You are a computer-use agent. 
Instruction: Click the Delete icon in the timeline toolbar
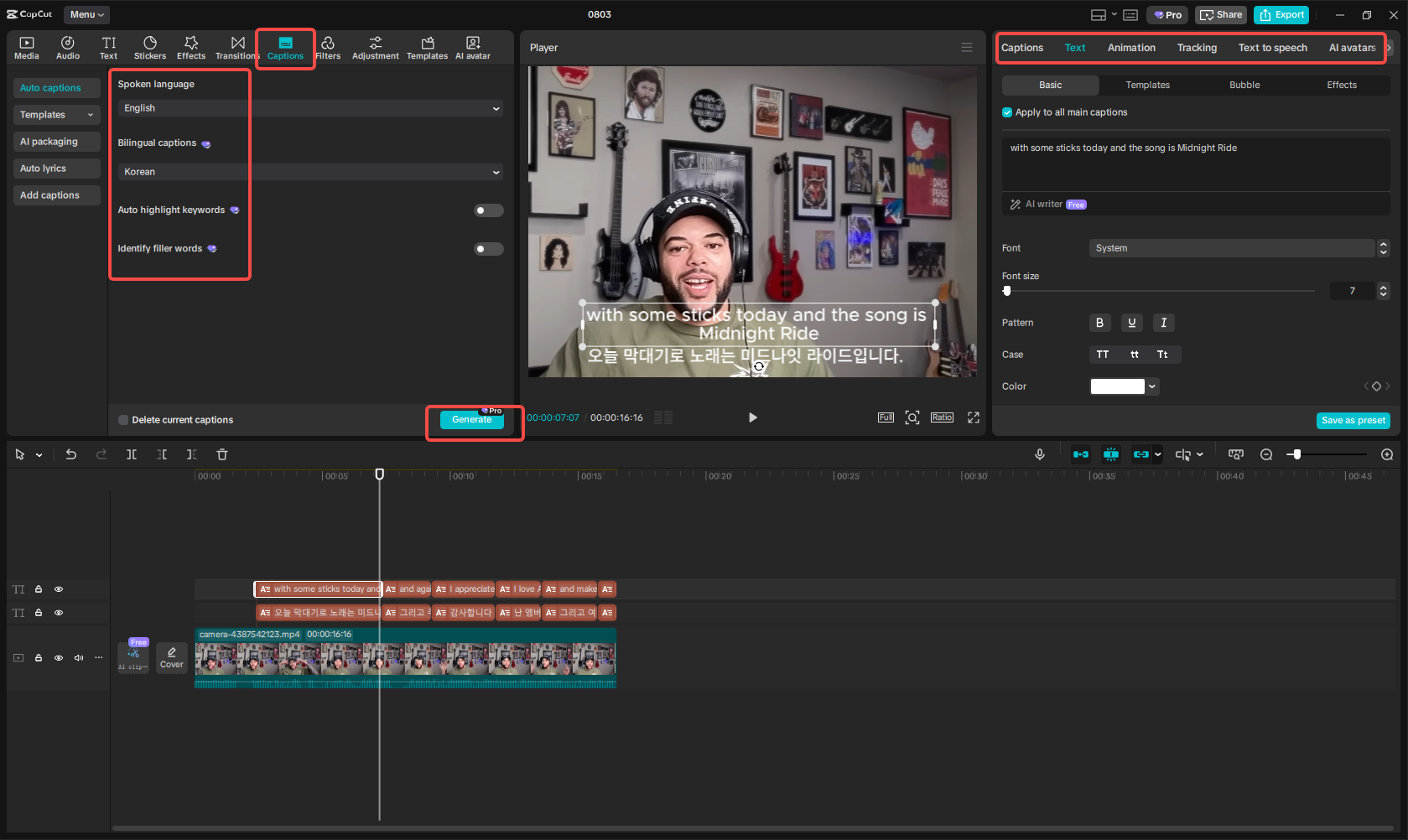pos(221,454)
